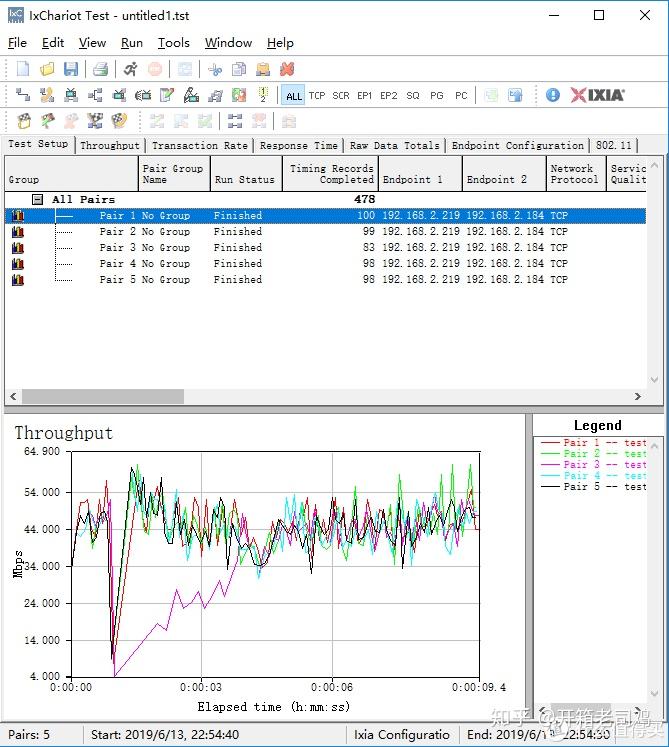Print the test using printer icon
The width and height of the screenshot is (669, 747).
point(101,69)
